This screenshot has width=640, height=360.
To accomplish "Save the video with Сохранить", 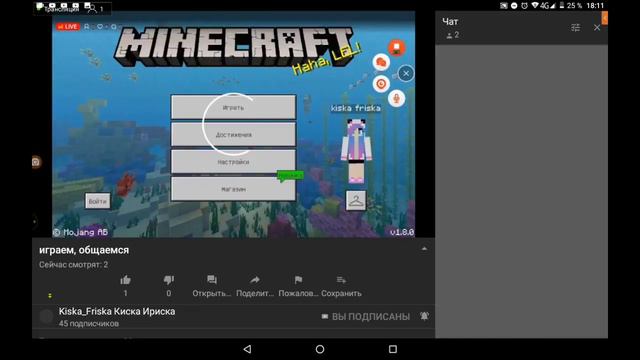I will pos(341,280).
